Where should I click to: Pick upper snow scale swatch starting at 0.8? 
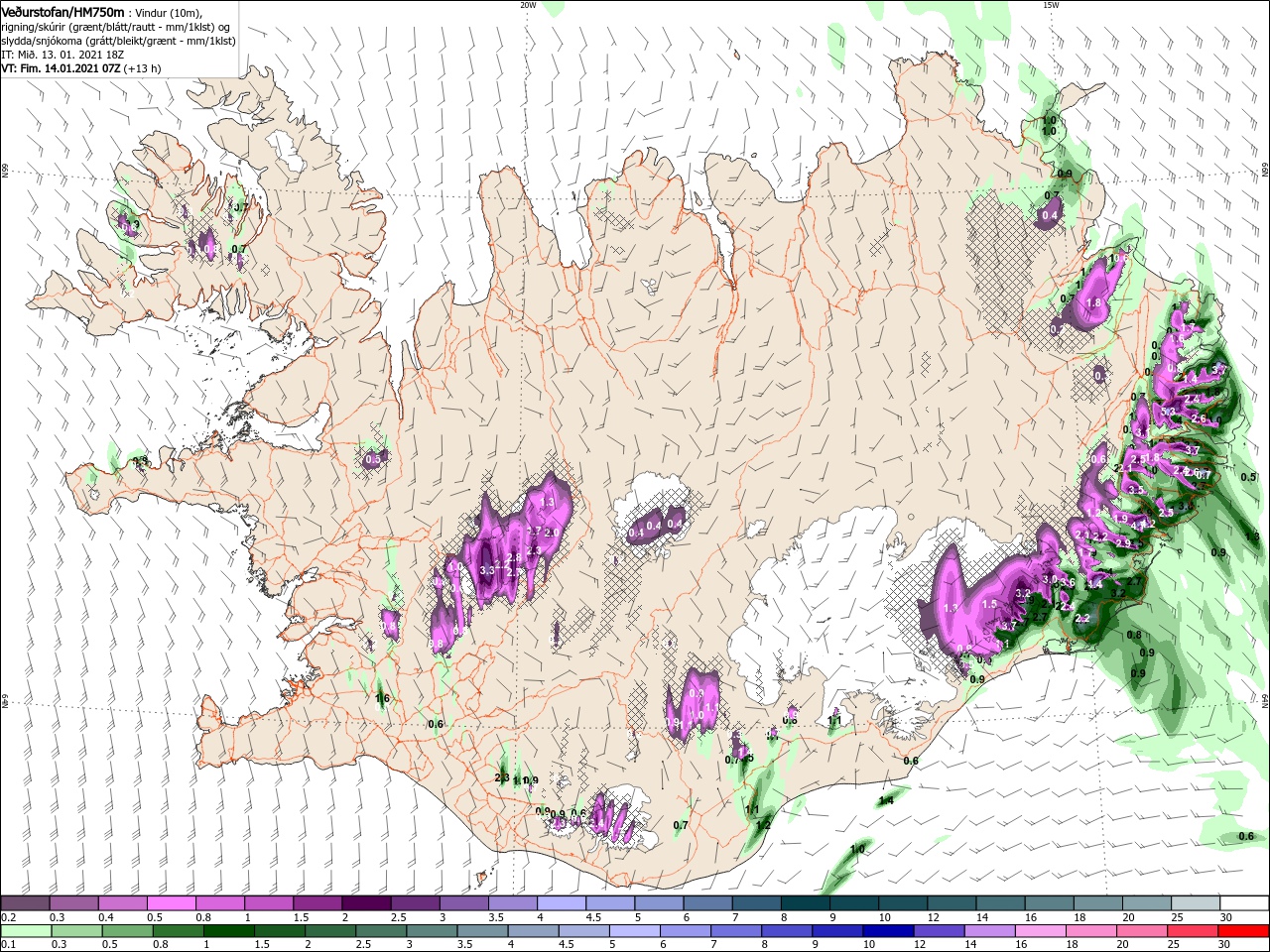pyautogui.click(x=219, y=903)
